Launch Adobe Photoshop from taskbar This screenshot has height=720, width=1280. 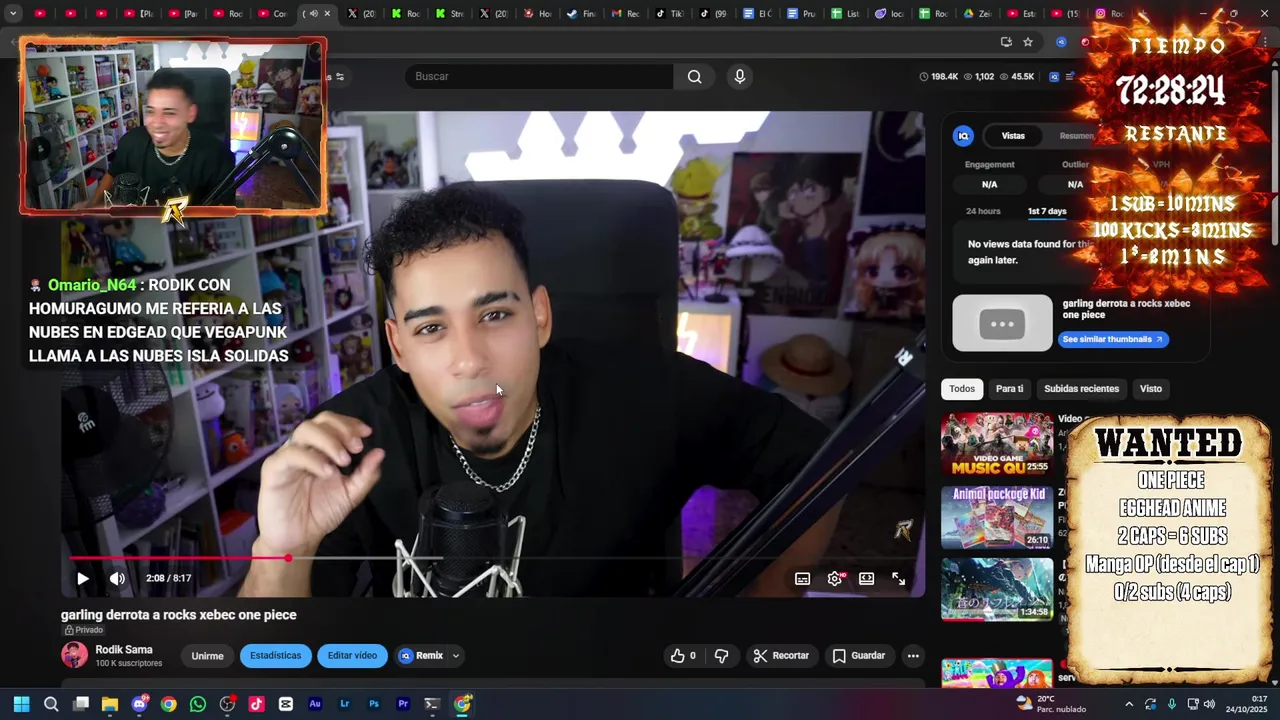[x=374, y=704]
